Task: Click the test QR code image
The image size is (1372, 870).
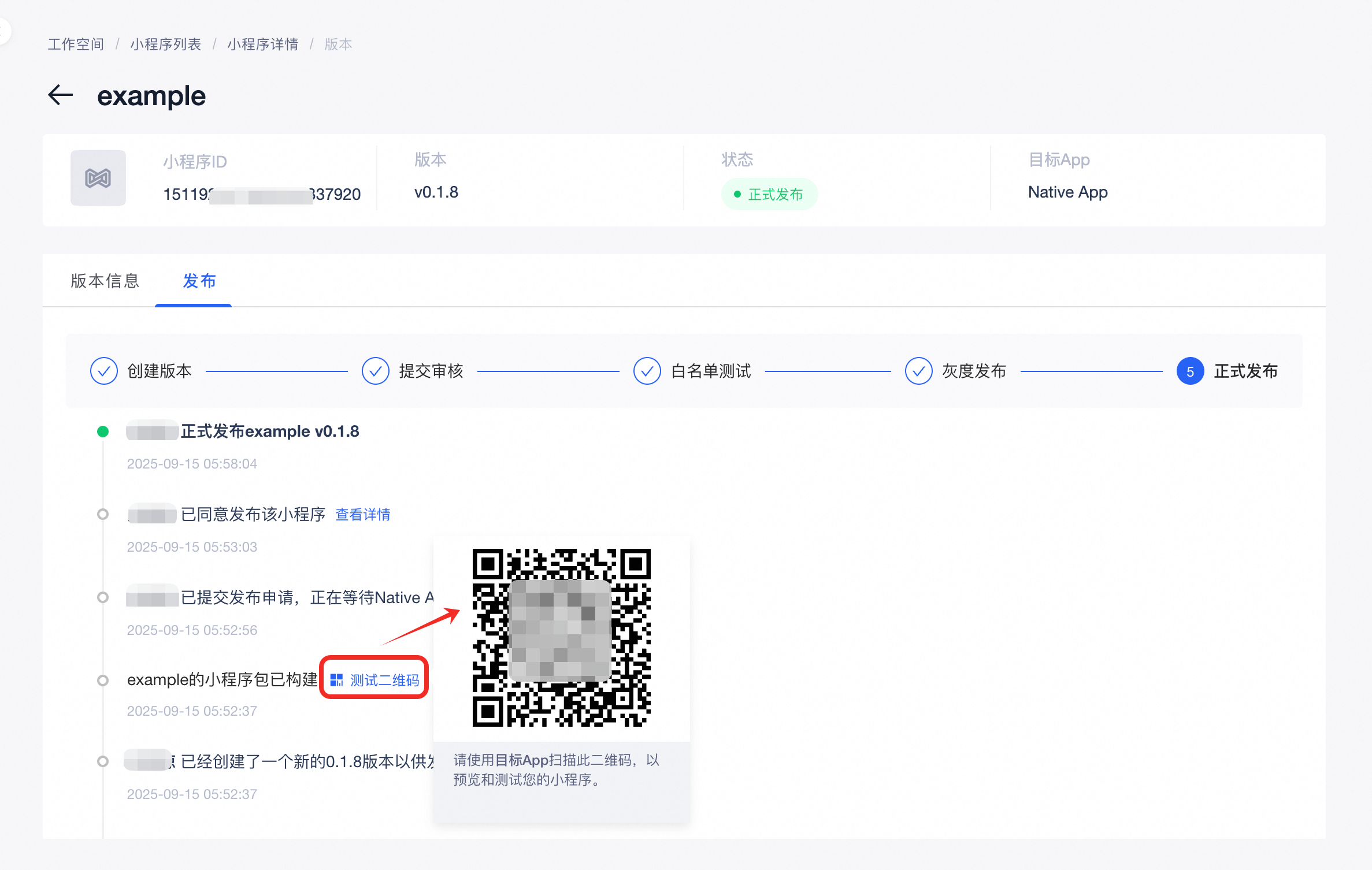Action: click(x=561, y=637)
